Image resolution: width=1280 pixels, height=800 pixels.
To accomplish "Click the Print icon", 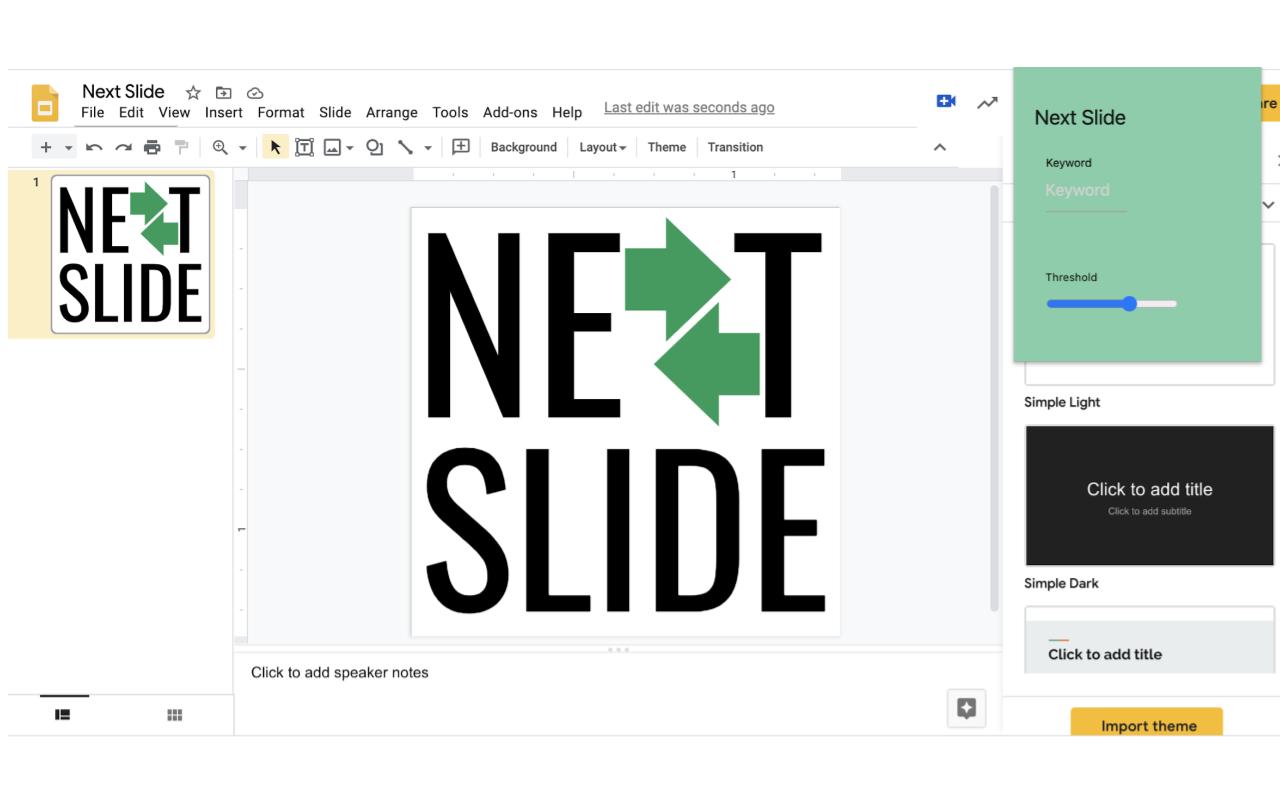I will click(152, 147).
